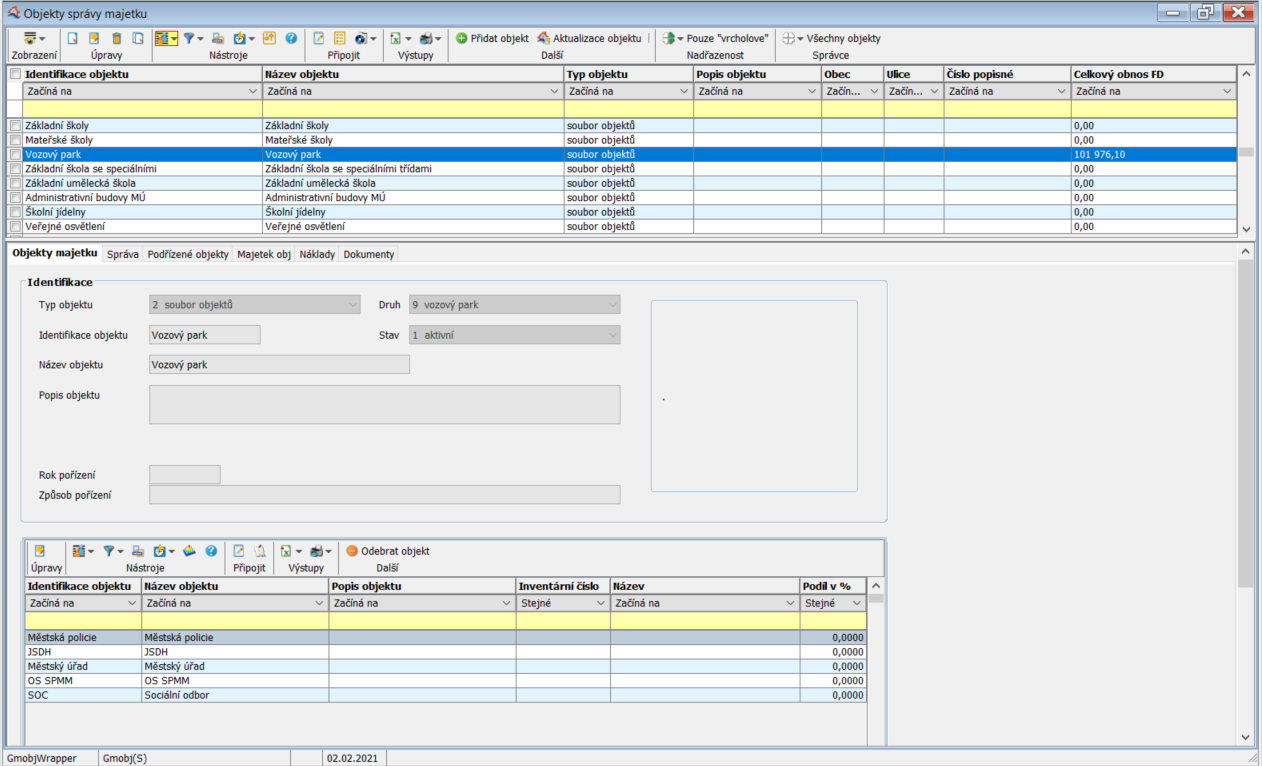Click the printer icon in top Výstupy group
The width and height of the screenshot is (1262, 766).
pyautogui.click(x=425, y=39)
